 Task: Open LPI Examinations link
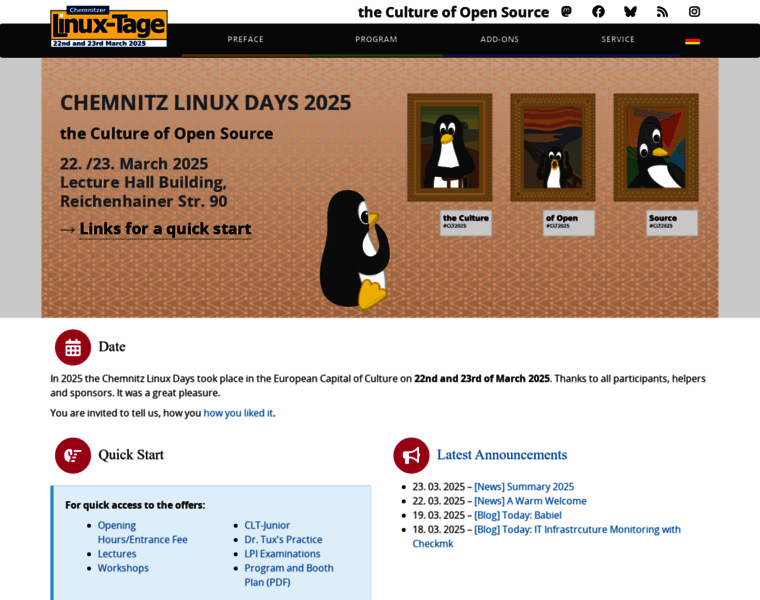tap(282, 553)
